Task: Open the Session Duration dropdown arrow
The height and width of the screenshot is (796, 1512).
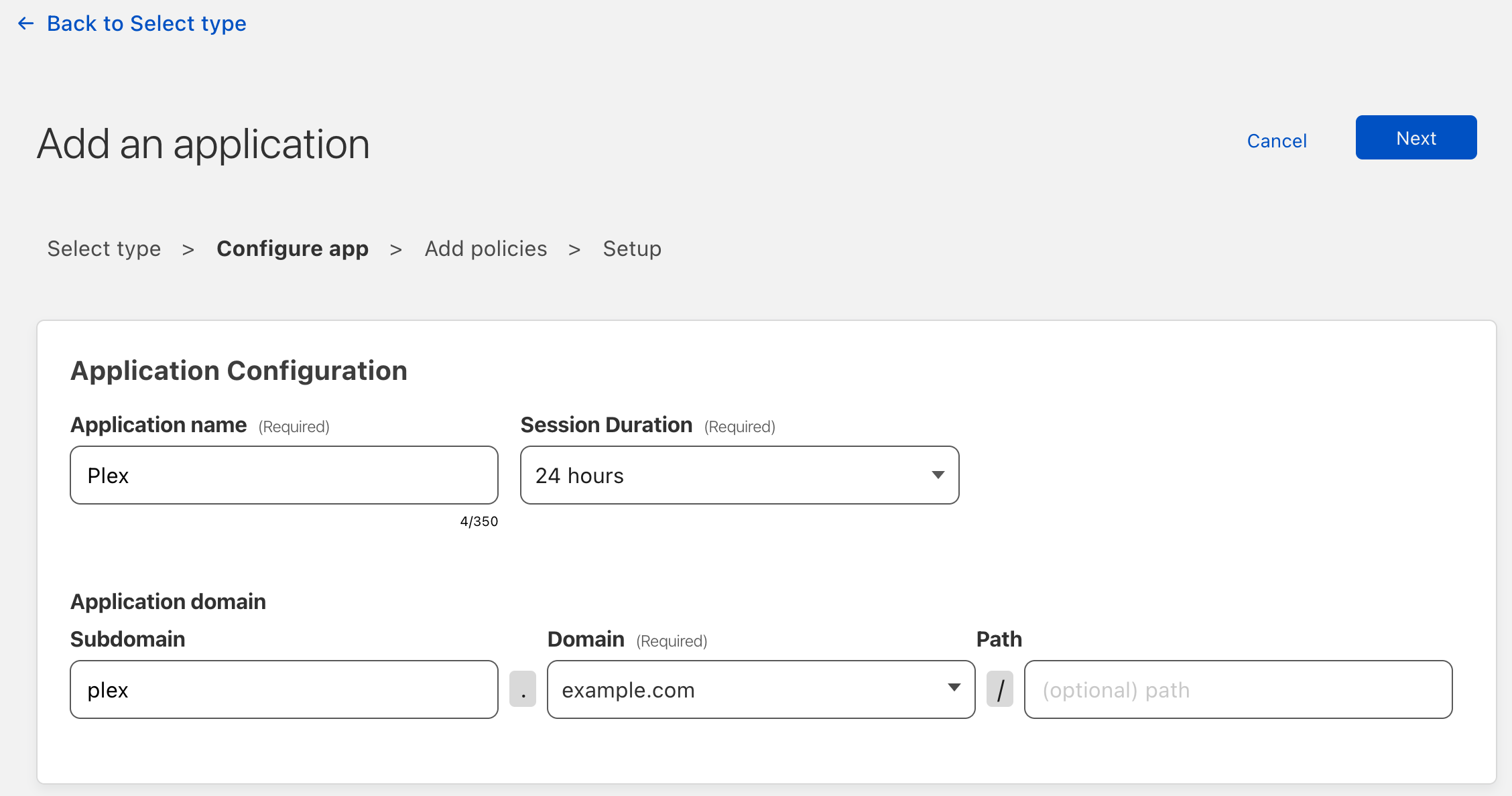Action: tap(938, 475)
